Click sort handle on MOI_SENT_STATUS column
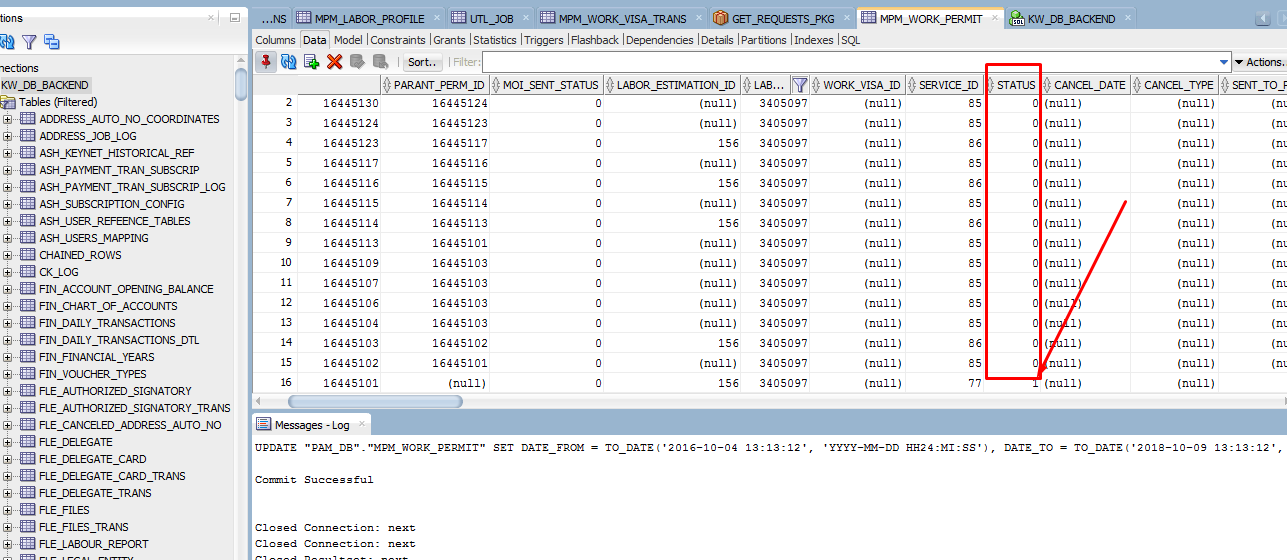This screenshot has width=1287, height=560. [496, 85]
